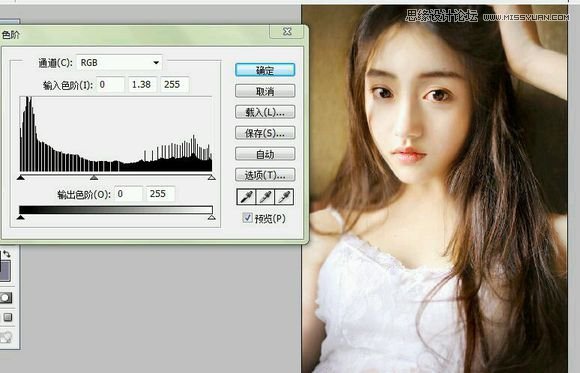Click input levels shadow field showing 0
580x373 pixels.
point(110,85)
